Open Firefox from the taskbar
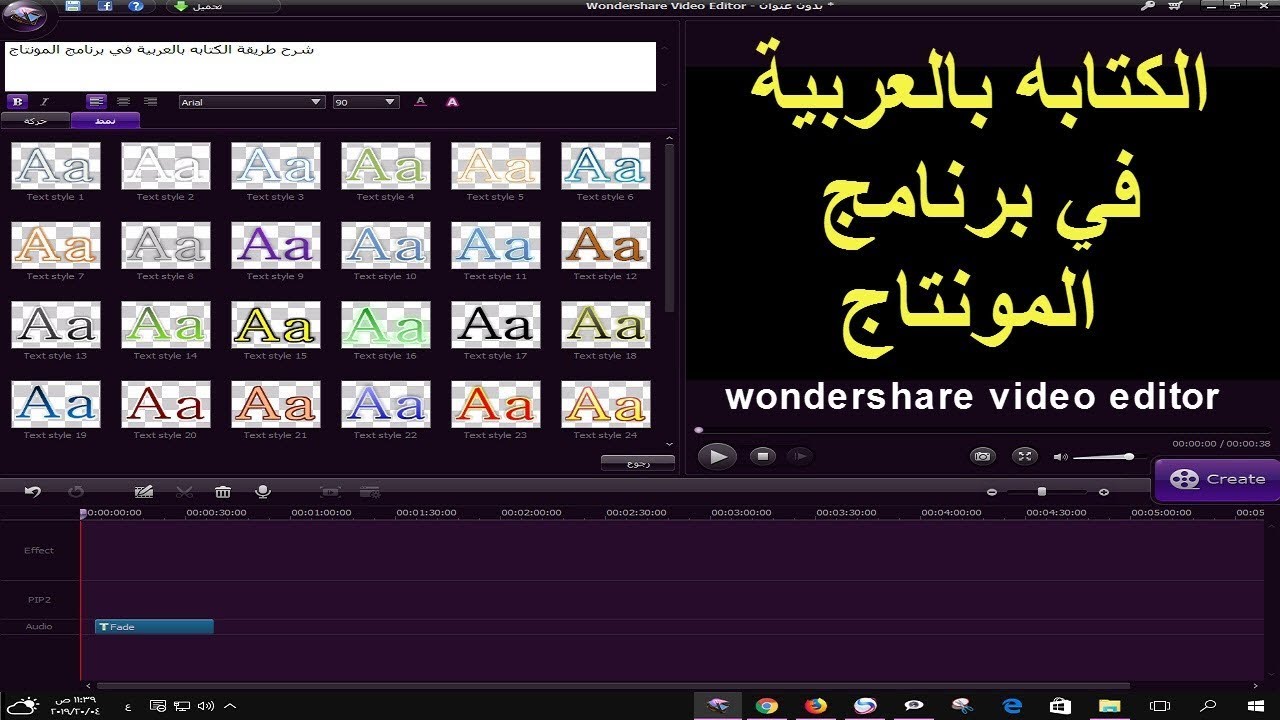Viewport: 1280px width, 720px height. coord(816,706)
